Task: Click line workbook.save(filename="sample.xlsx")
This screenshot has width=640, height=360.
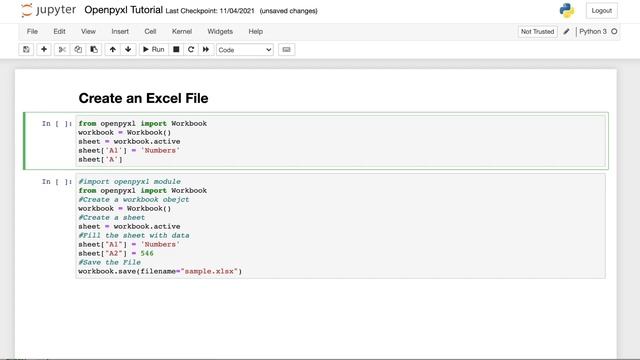Action: [x=160, y=271]
